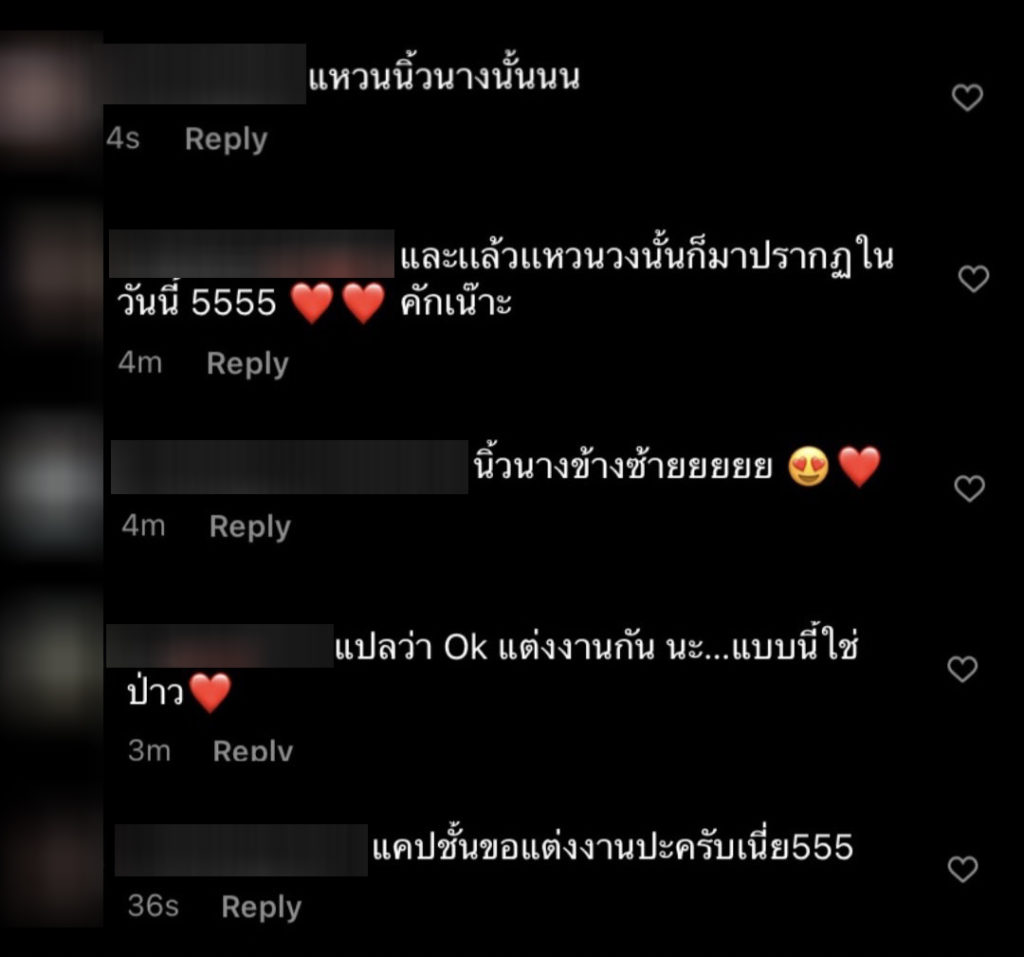The height and width of the screenshot is (957, 1024).
Task: Like the 36s comment ending in 555
Action: [x=963, y=869]
